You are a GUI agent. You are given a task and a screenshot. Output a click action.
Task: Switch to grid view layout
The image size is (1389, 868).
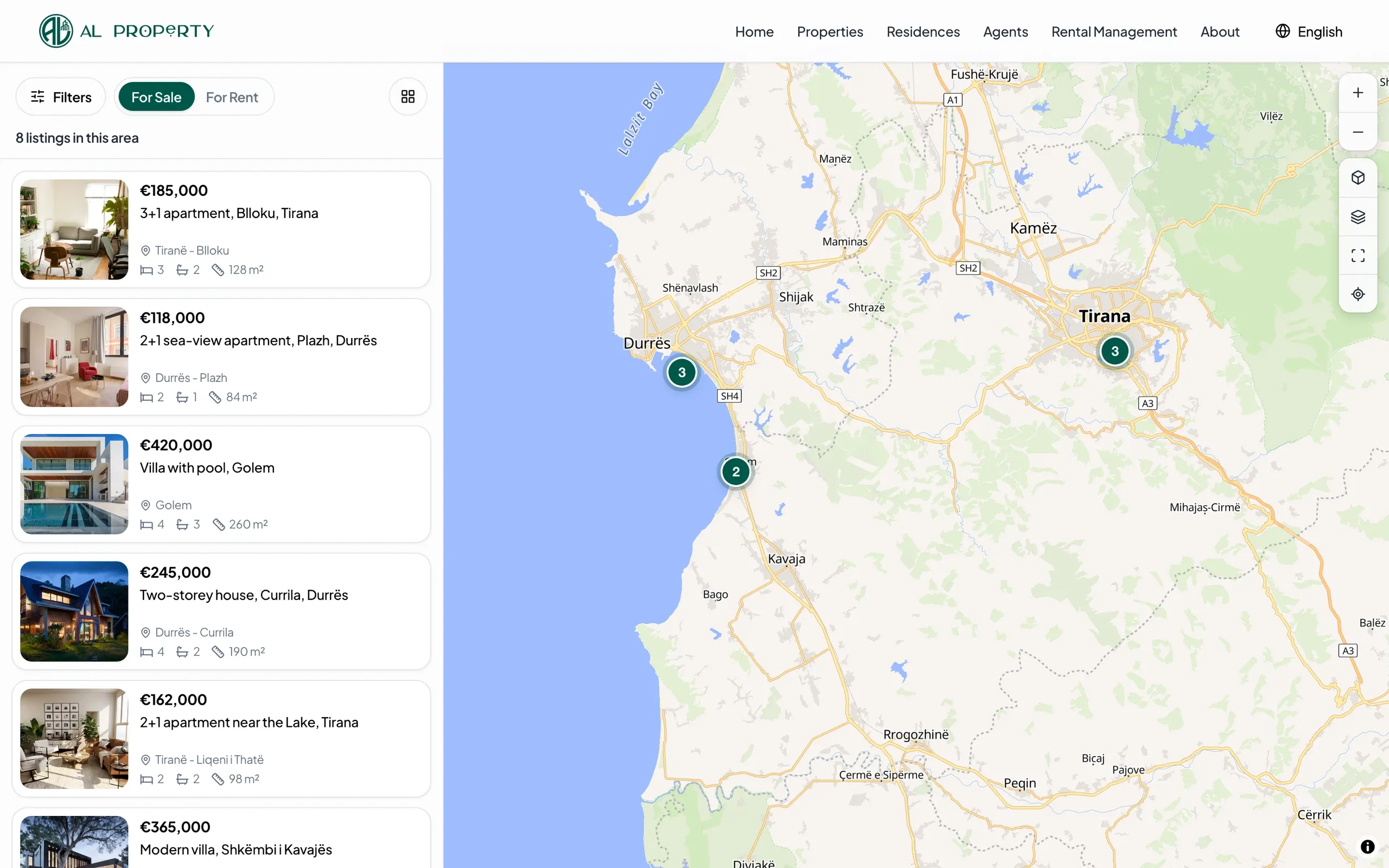tap(407, 97)
